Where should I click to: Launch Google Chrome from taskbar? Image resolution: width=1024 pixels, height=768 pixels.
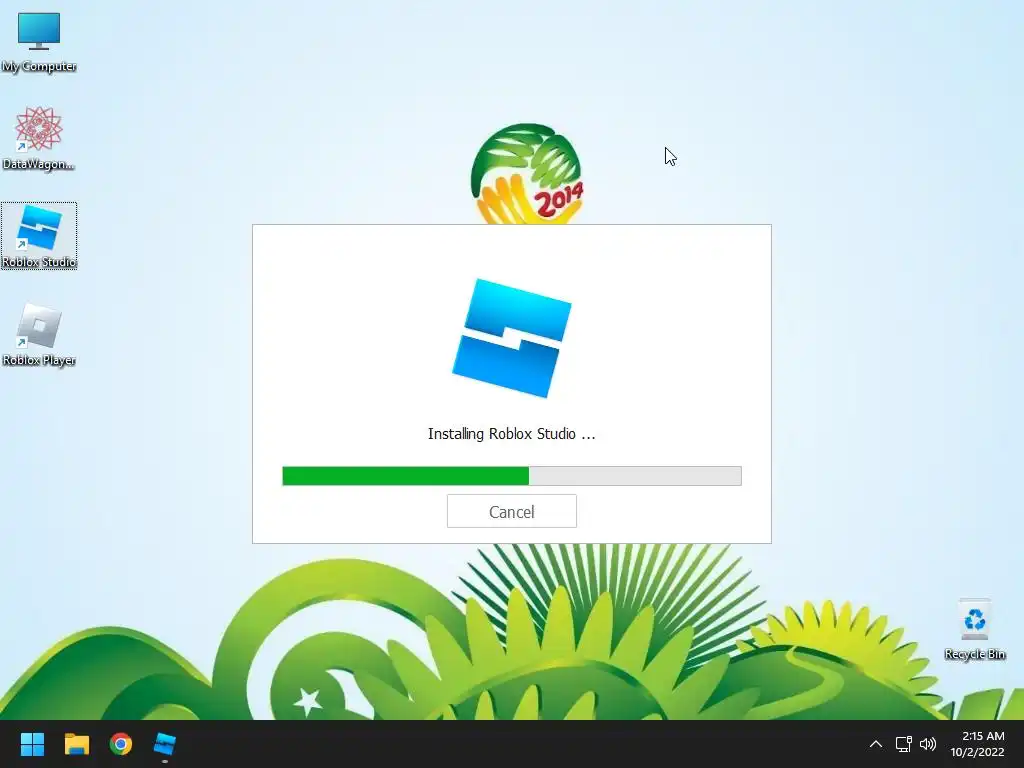point(121,744)
